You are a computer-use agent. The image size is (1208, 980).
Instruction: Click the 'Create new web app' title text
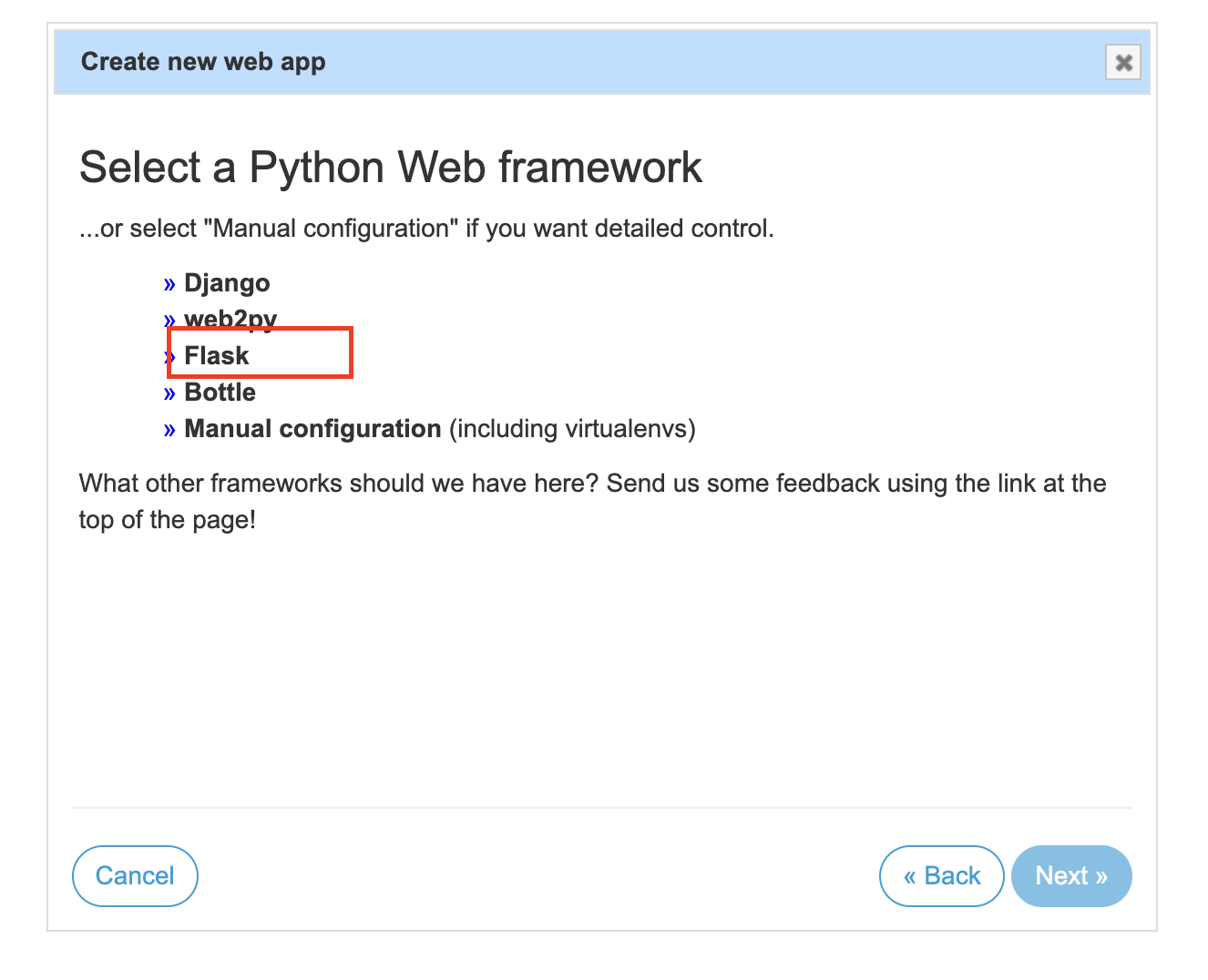click(203, 62)
